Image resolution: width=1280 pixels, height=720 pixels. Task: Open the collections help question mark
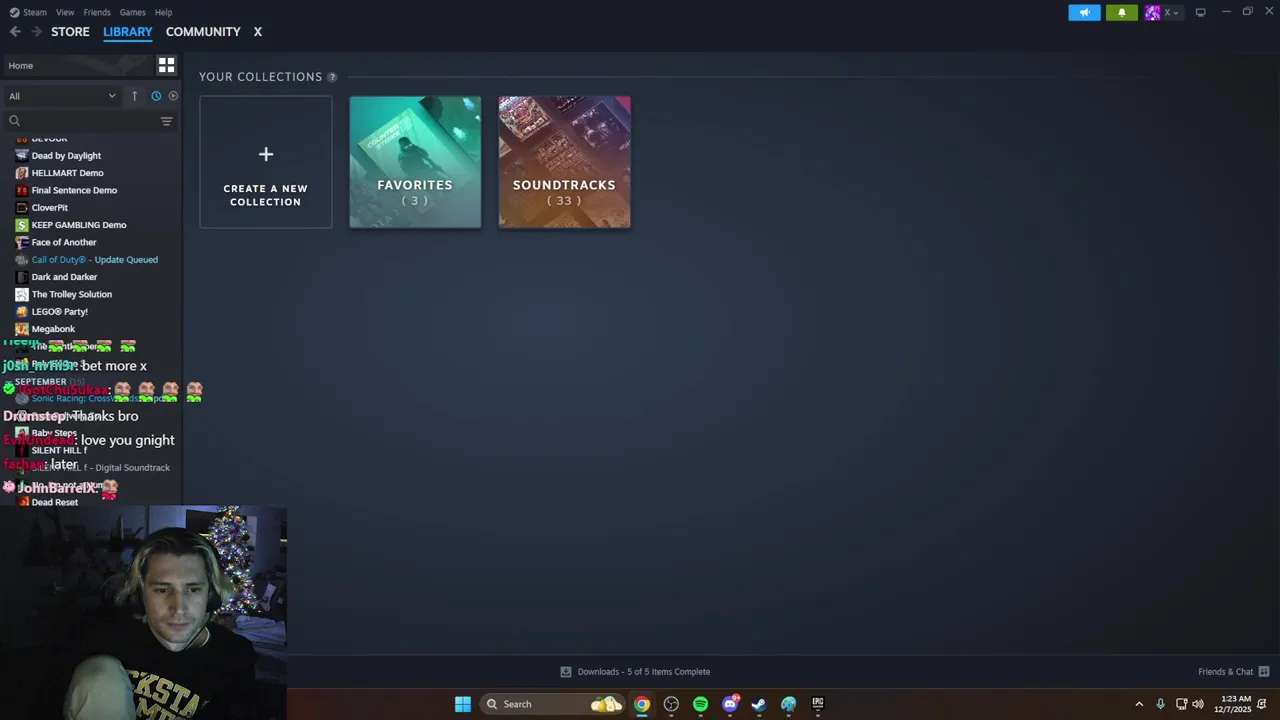332,77
